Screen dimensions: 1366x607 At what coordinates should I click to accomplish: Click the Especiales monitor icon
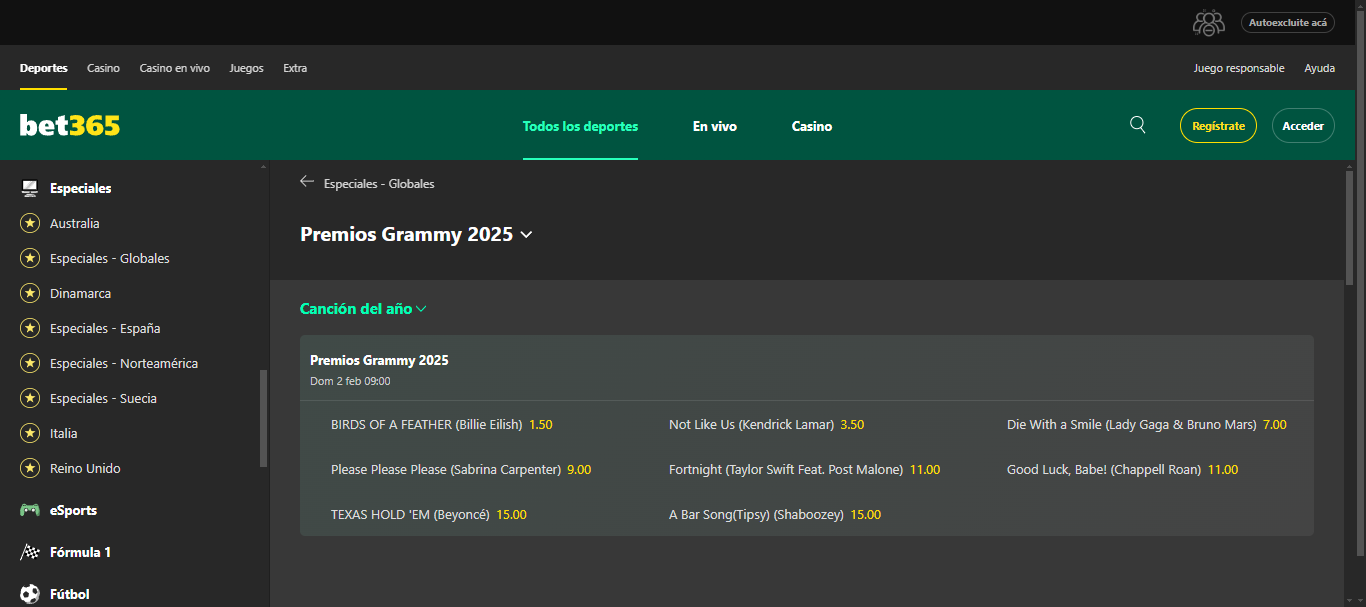30,188
